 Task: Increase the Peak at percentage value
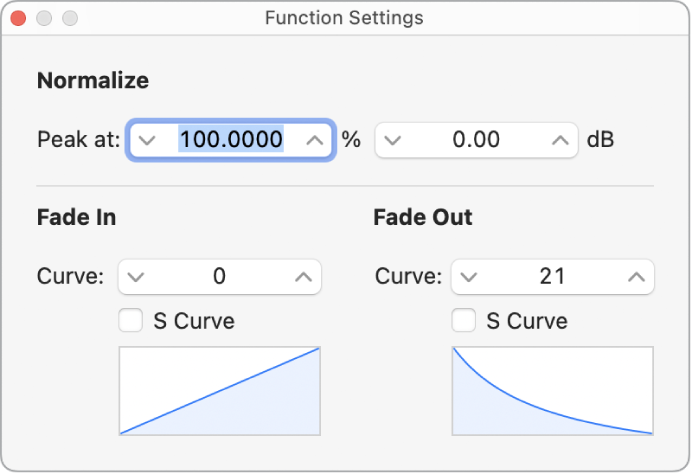(314, 140)
